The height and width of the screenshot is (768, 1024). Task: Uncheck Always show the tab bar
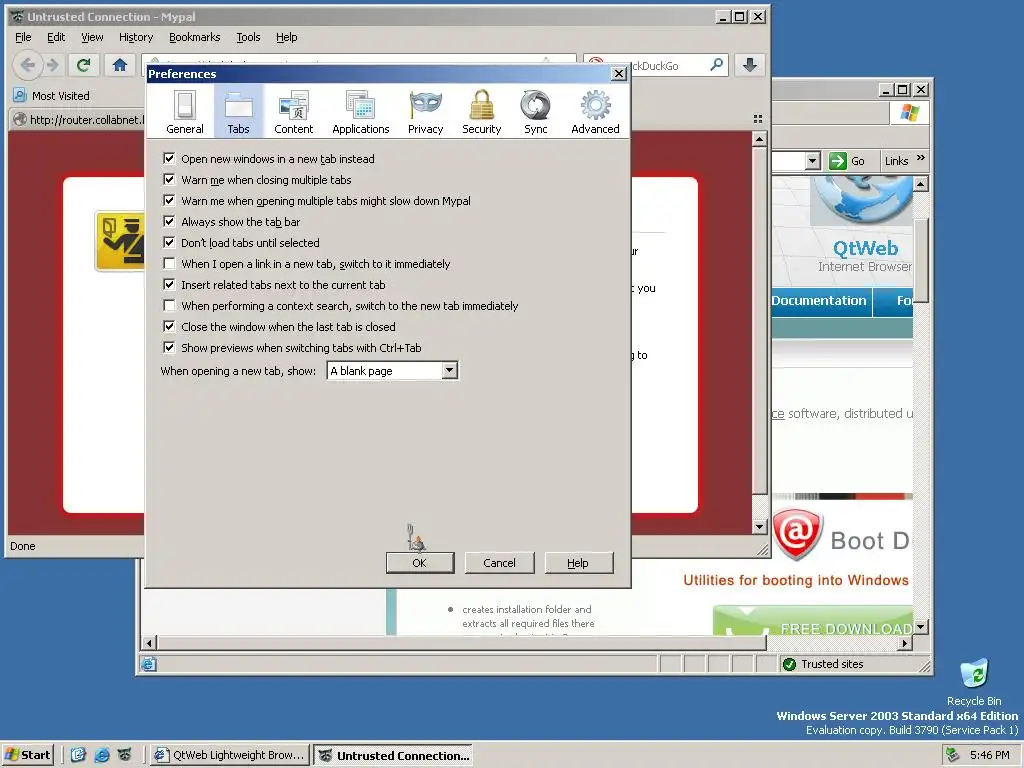click(x=169, y=221)
